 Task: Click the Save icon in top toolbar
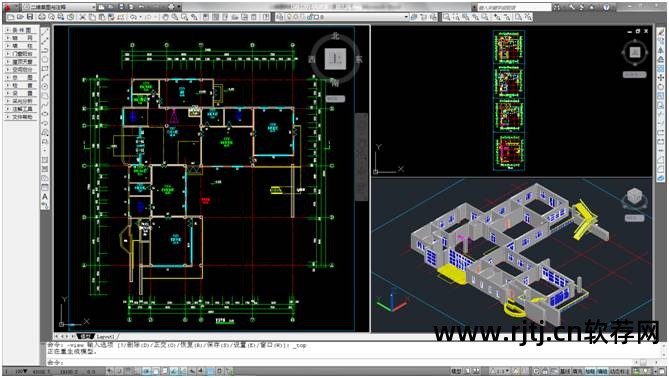[x=30, y=17]
